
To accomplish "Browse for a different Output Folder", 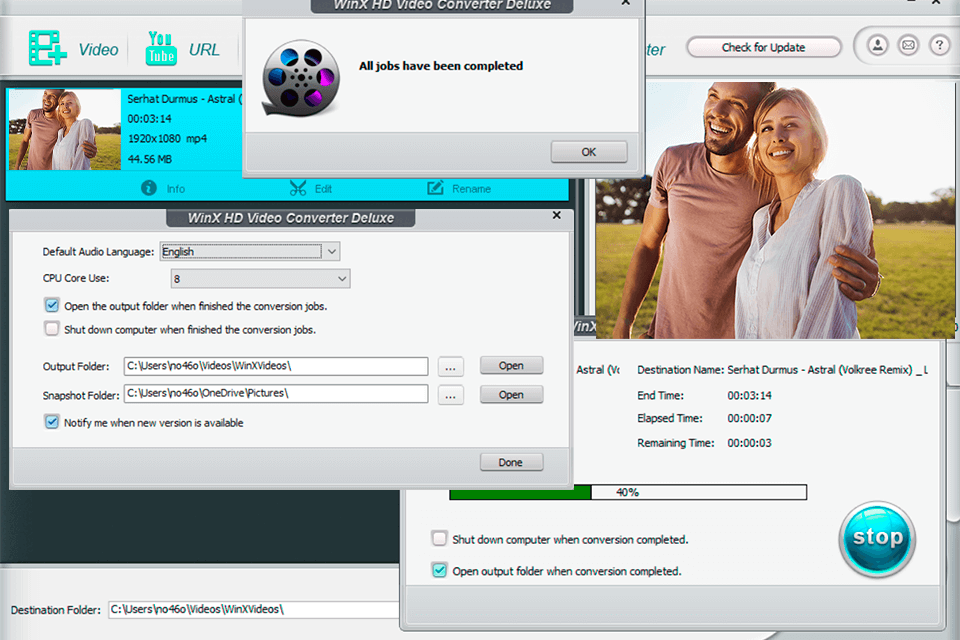I will (450, 366).
